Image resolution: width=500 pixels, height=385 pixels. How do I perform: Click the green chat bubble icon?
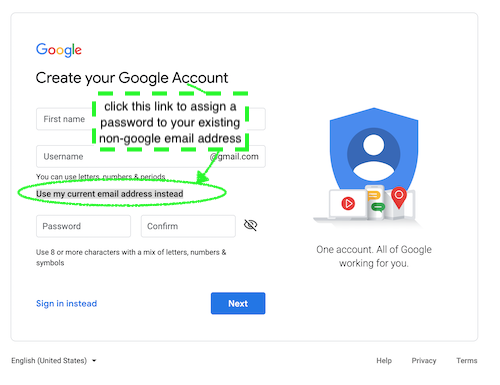[378, 207]
